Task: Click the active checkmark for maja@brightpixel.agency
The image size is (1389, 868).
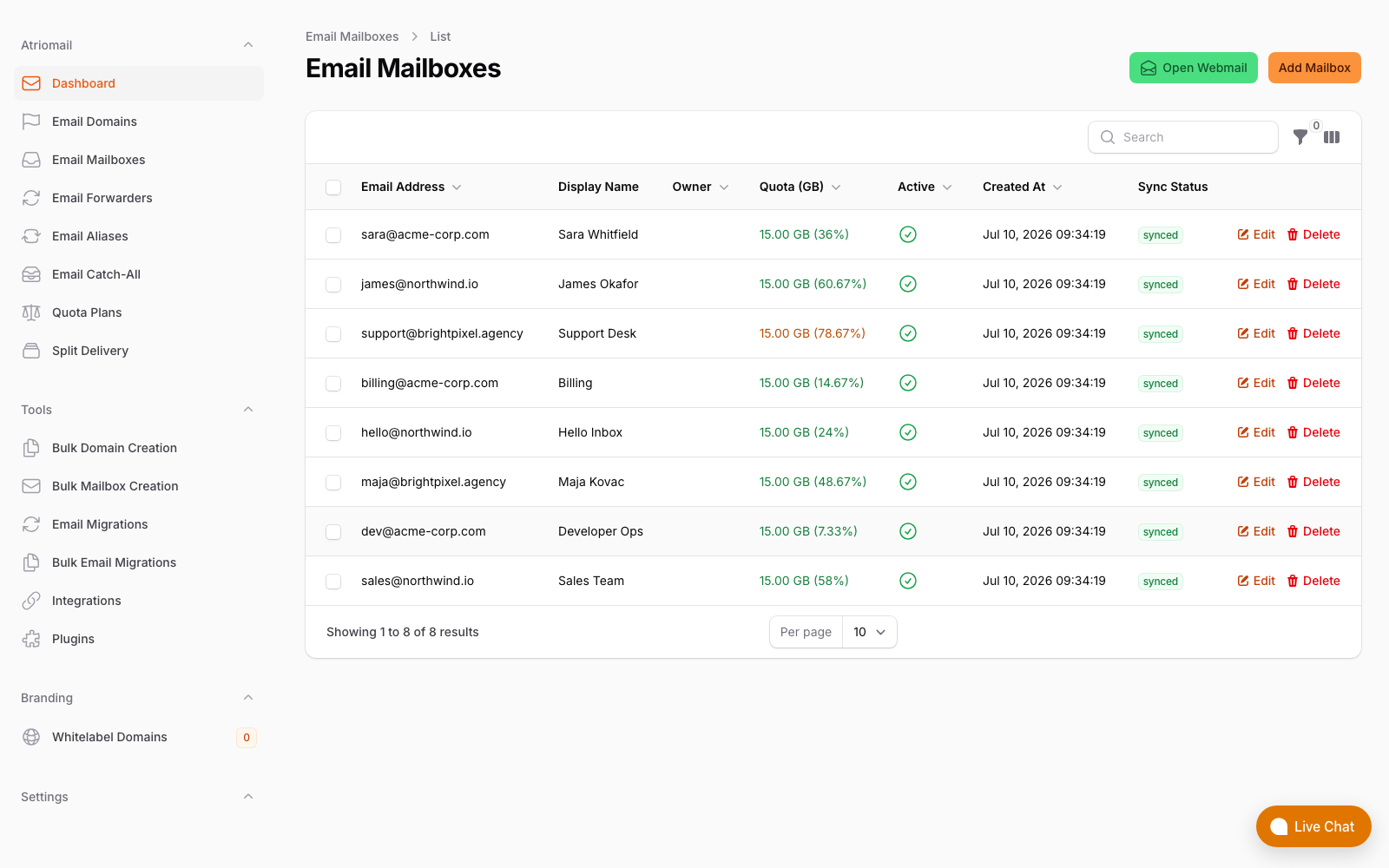Action: click(x=908, y=482)
